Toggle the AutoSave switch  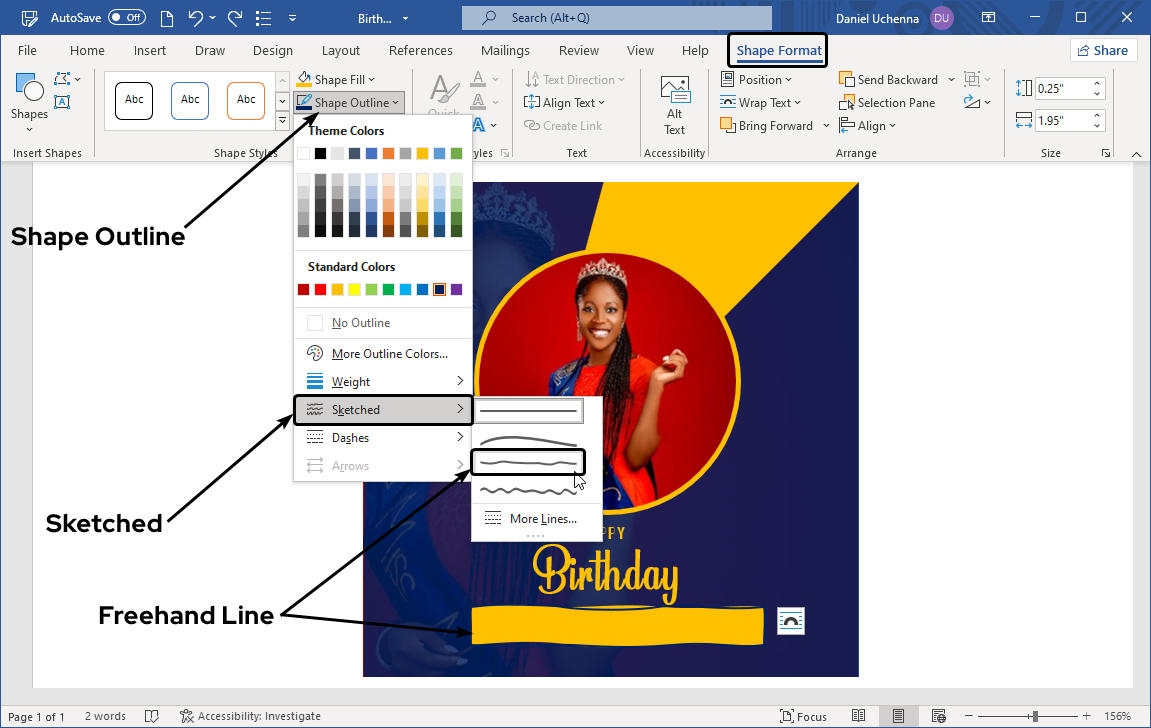click(x=127, y=18)
